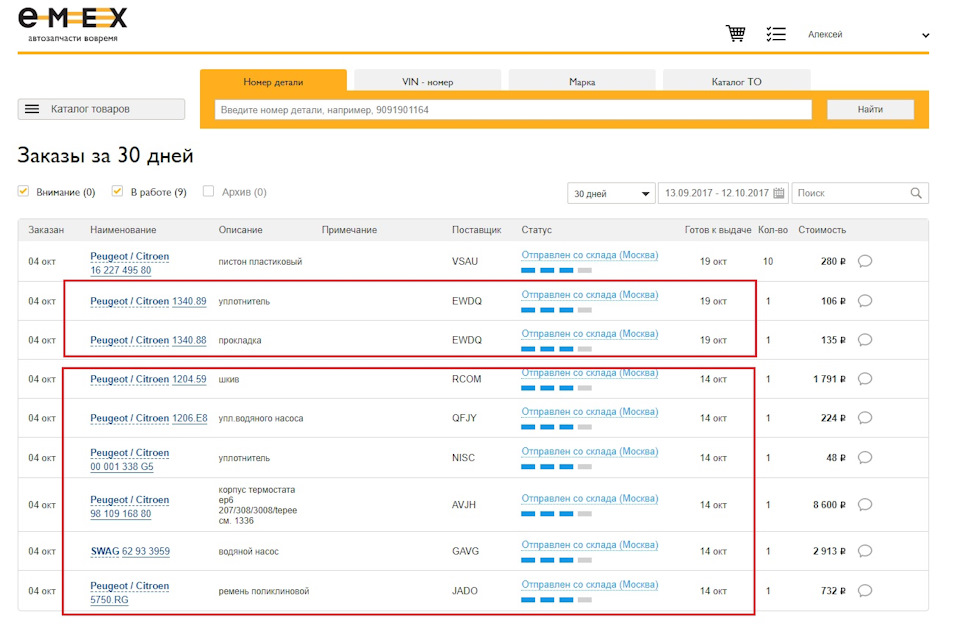
Task: Uncheck the В работе (9) filter
Action: [117, 192]
